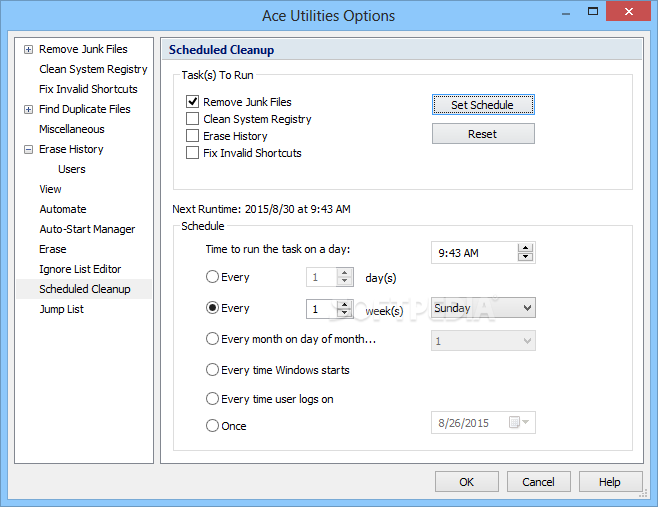Screen dimensions: 658x507
Task: Enable the Clean System Registry task checkbox
Action: [193, 119]
